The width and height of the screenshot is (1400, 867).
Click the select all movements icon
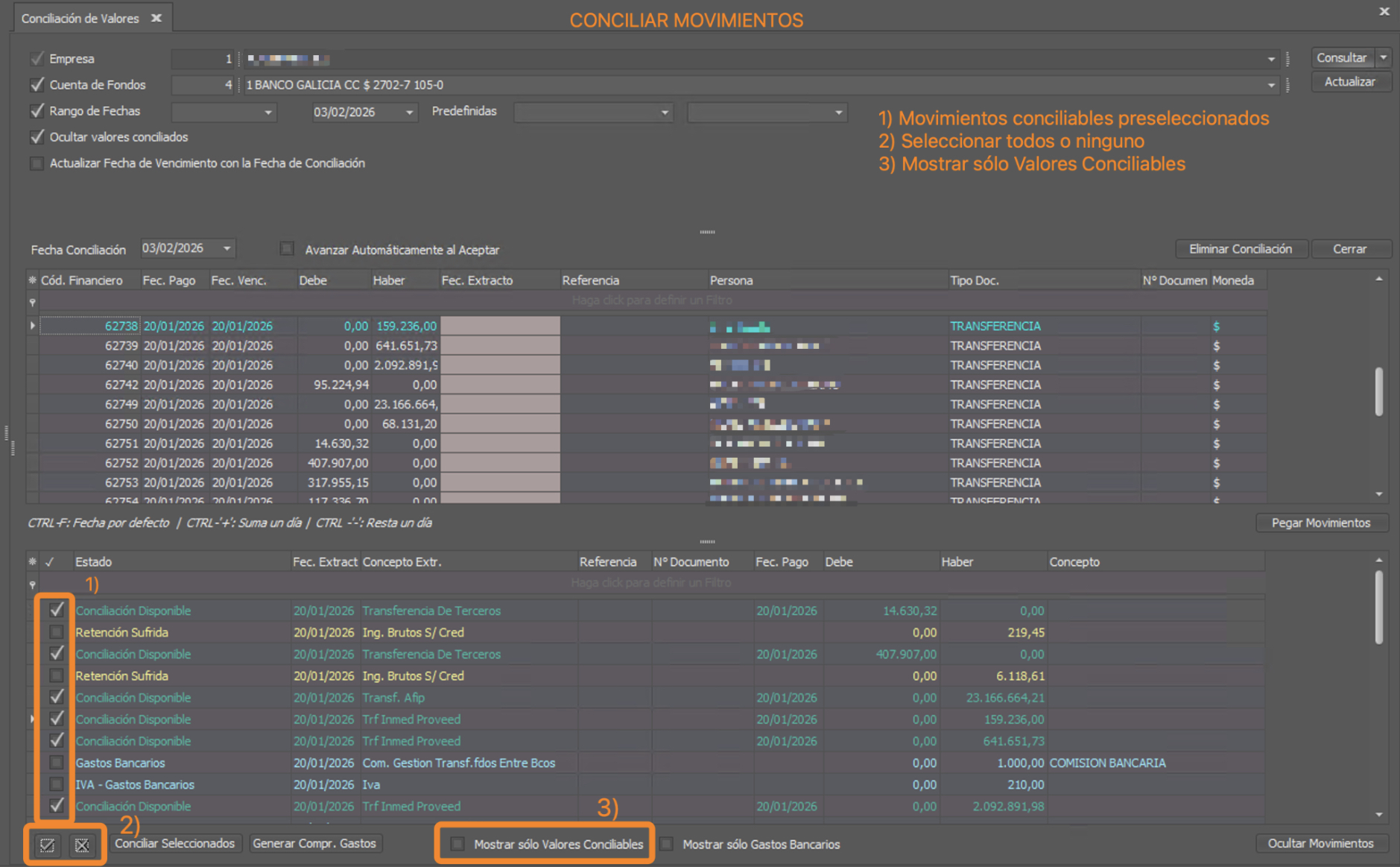48,845
